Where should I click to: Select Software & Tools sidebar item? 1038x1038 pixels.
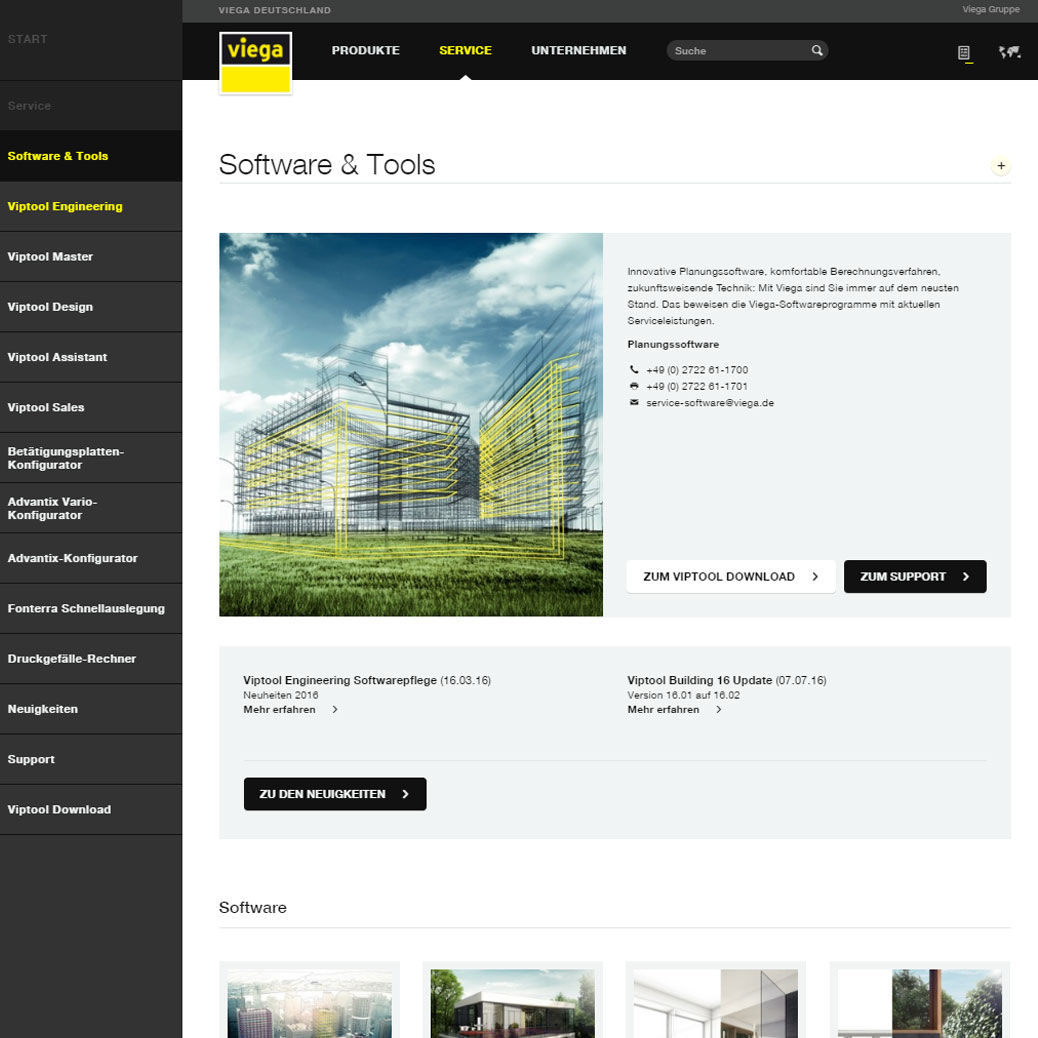point(91,156)
